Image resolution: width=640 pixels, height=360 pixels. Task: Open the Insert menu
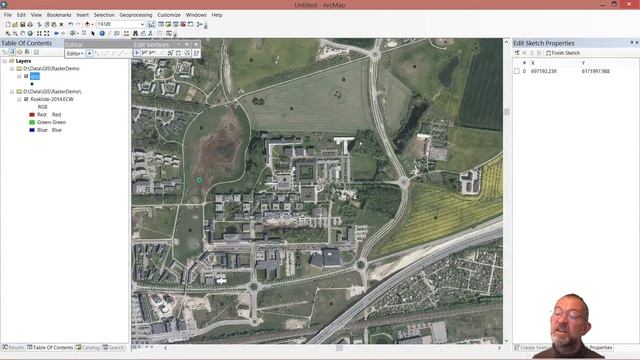pos(82,15)
